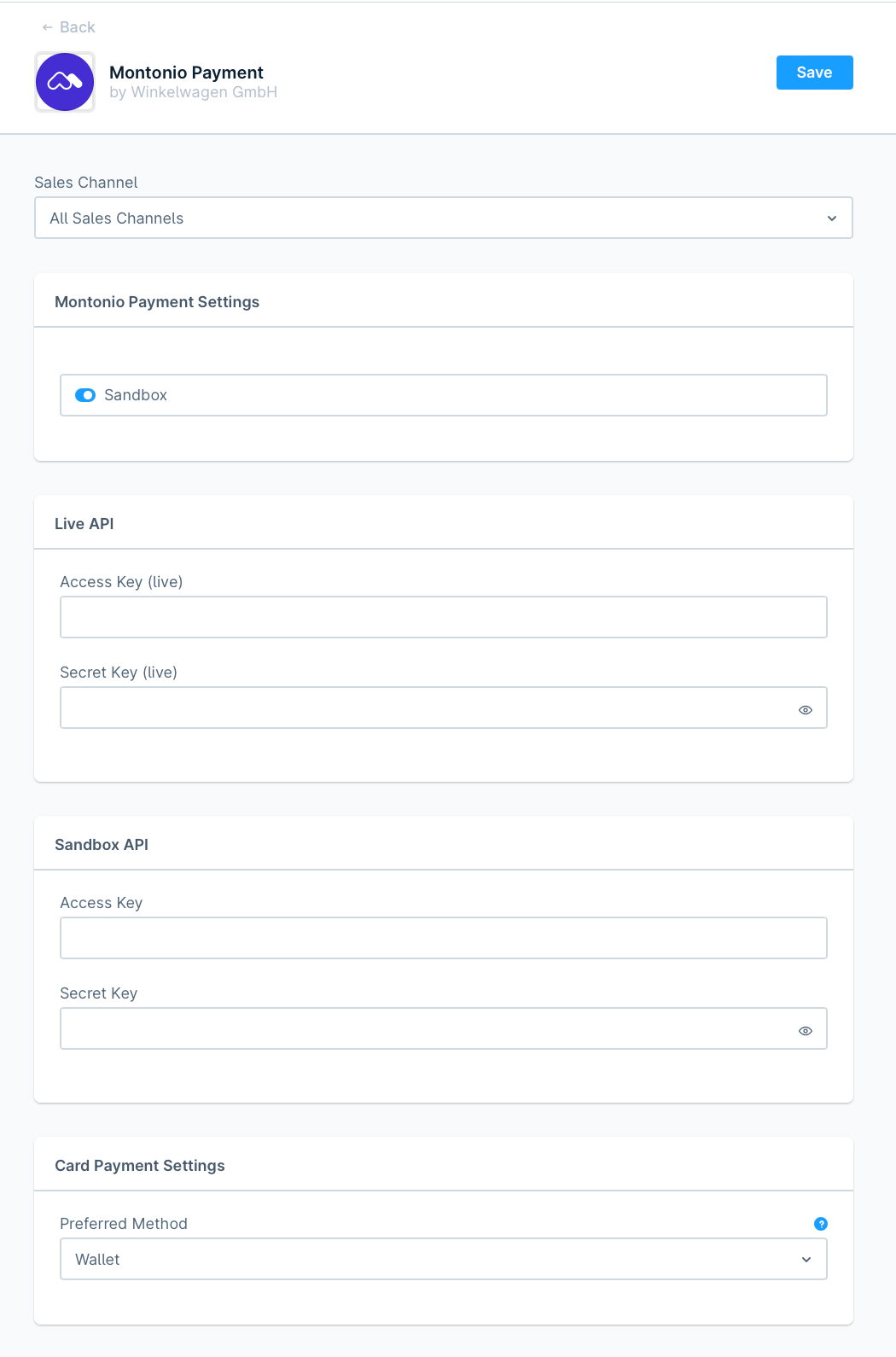Click the Live API section header

pos(84,524)
